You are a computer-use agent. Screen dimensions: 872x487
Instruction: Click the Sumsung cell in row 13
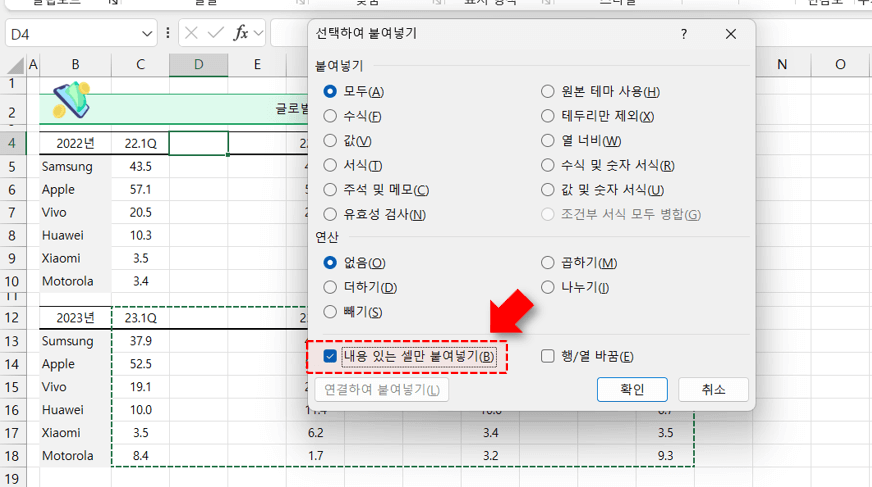[x=76, y=341]
